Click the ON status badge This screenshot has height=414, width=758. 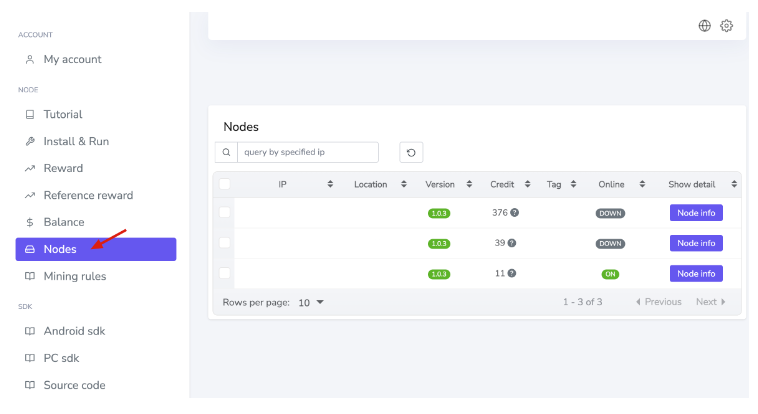610,274
